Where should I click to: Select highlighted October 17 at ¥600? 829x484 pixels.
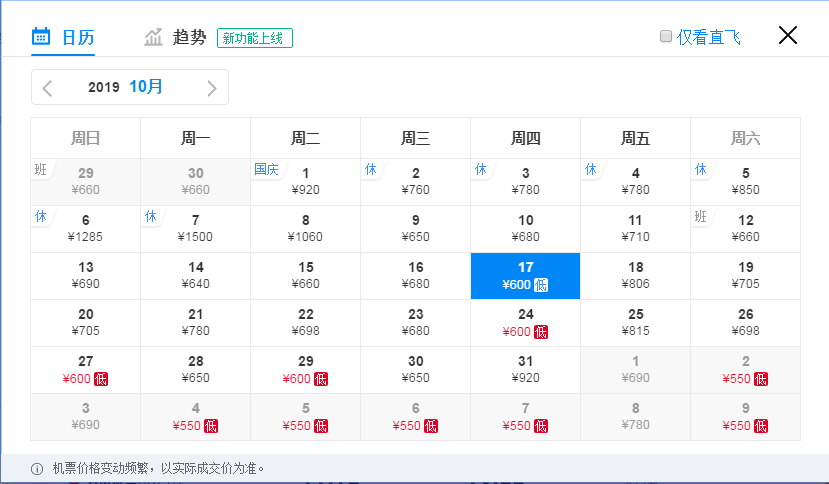(526, 276)
